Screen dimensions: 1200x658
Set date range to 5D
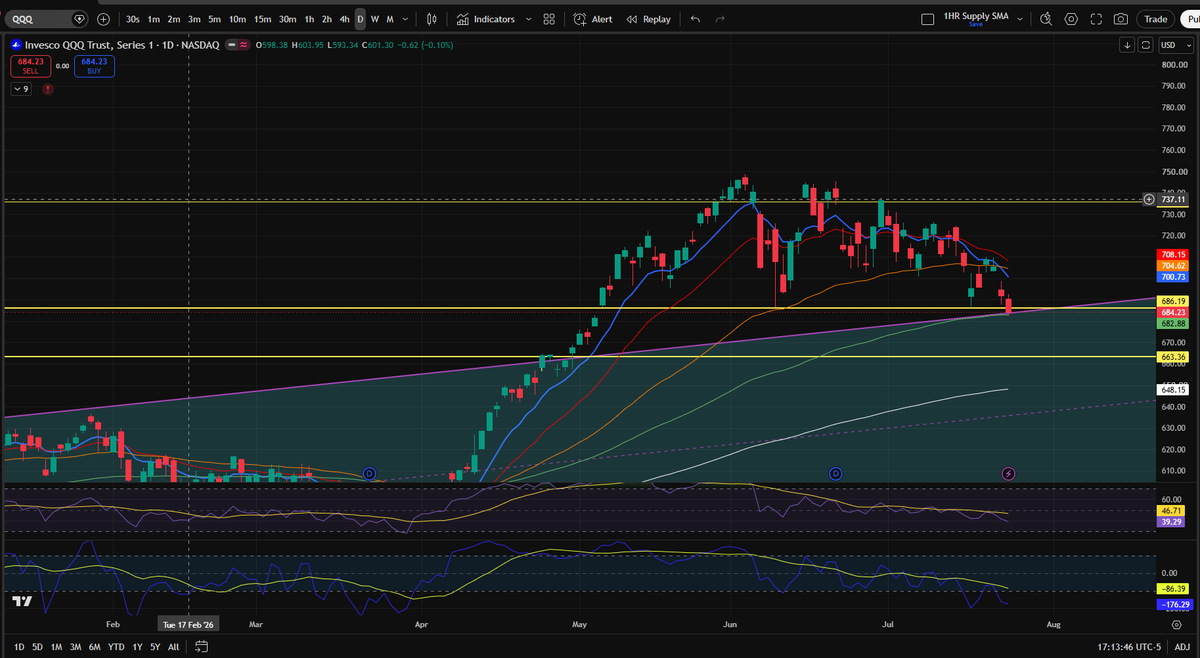[37, 646]
